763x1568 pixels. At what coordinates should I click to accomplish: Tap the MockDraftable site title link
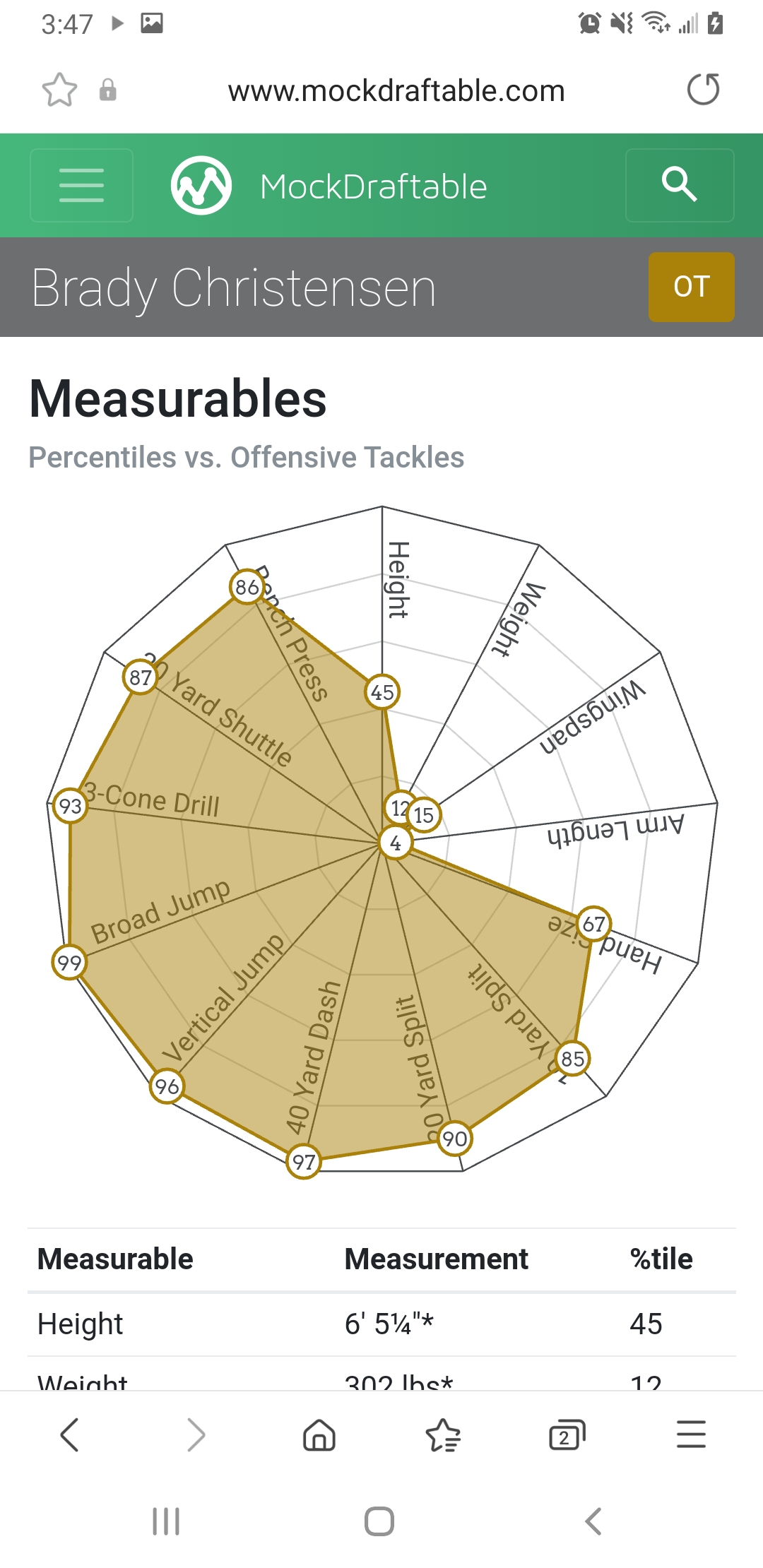(x=373, y=187)
